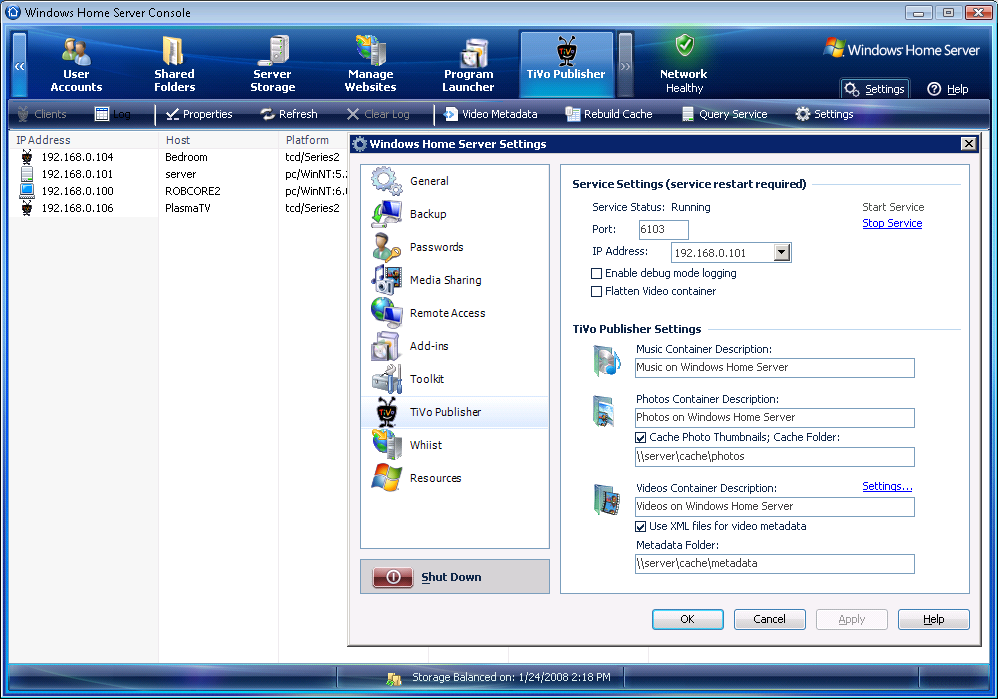Click the photos container icon
The width and height of the screenshot is (998, 699).
click(x=603, y=411)
